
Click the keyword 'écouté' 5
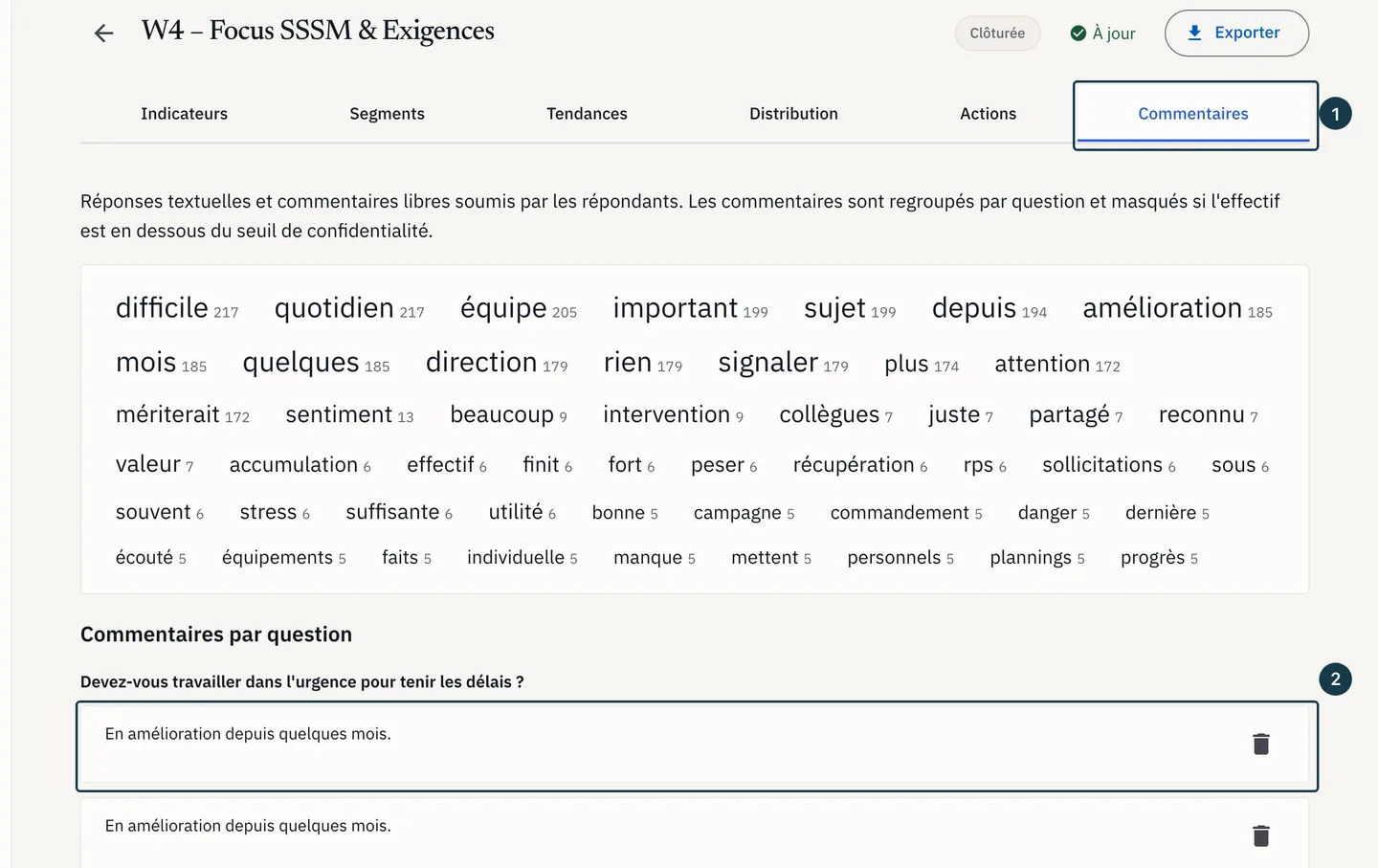point(150,557)
